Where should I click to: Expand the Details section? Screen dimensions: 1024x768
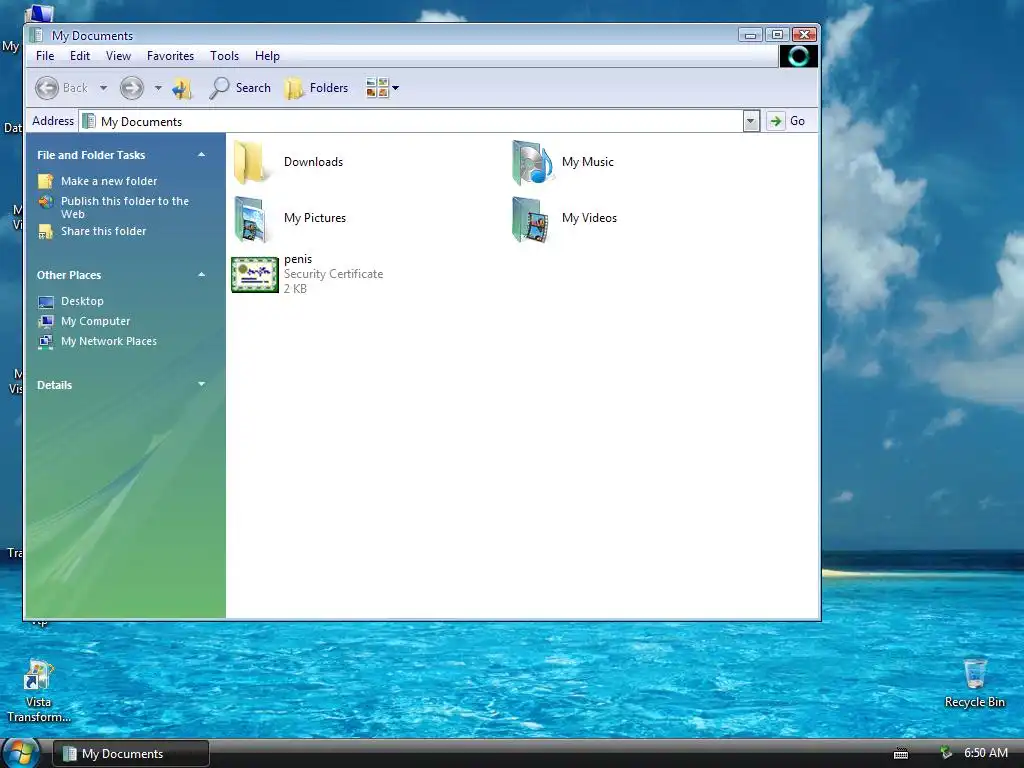[x=201, y=385]
